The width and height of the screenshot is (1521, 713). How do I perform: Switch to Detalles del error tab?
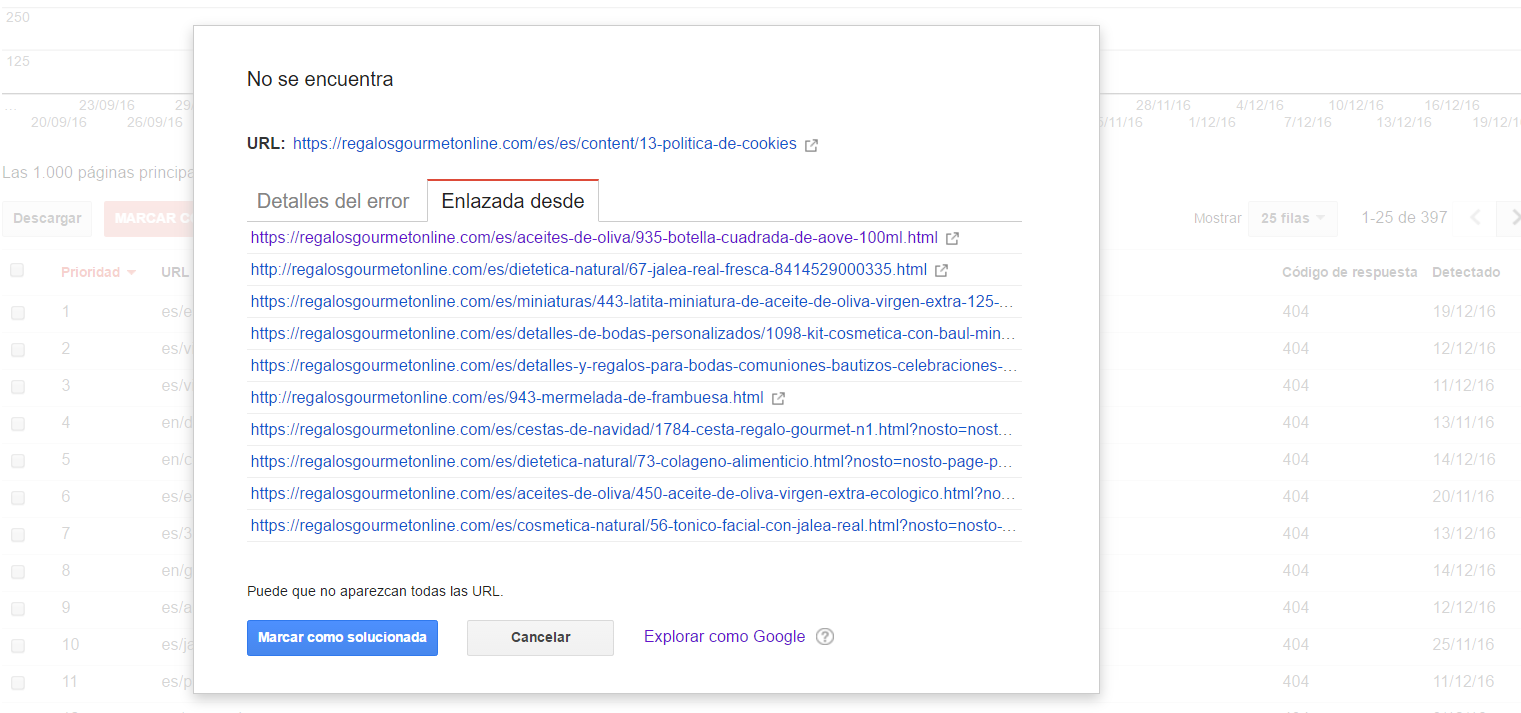click(x=333, y=201)
